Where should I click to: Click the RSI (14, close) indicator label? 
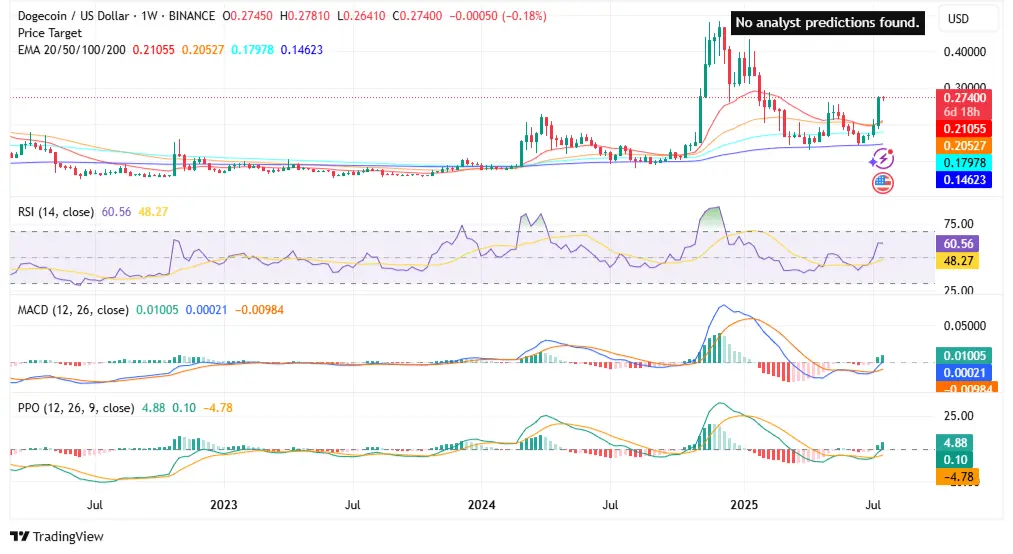pyautogui.click(x=56, y=212)
